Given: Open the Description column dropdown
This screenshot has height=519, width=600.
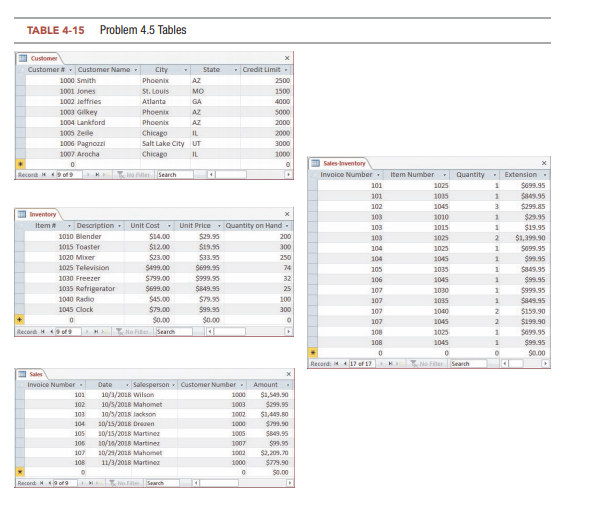Looking at the screenshot, I should click(119, 226).
